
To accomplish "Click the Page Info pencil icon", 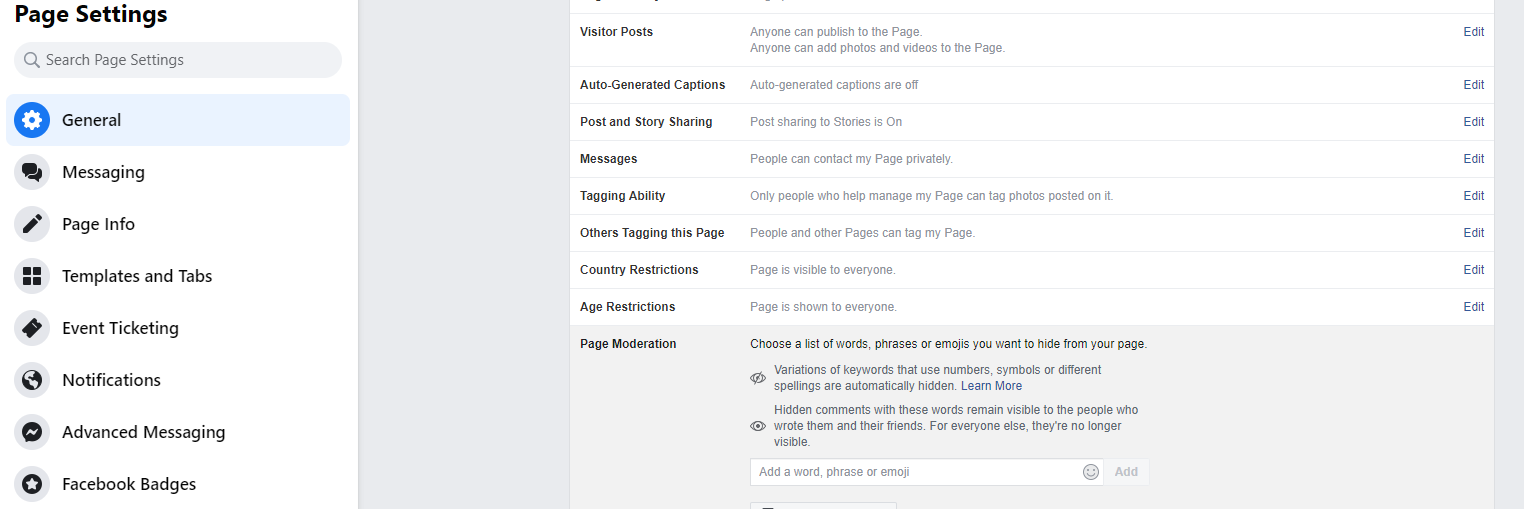I will point(32,224).
